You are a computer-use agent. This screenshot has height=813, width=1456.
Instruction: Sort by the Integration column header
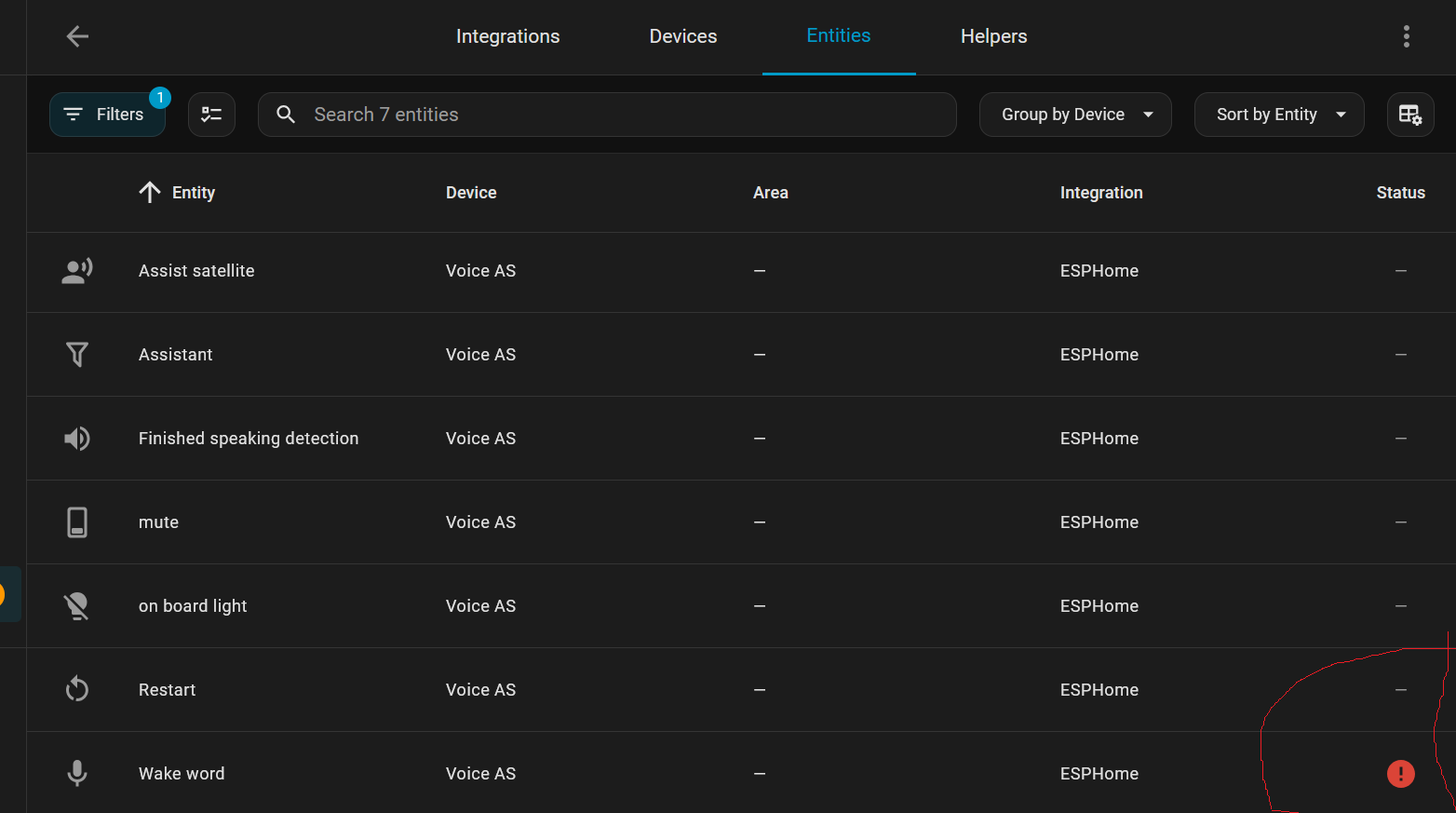pos(1100,193)
